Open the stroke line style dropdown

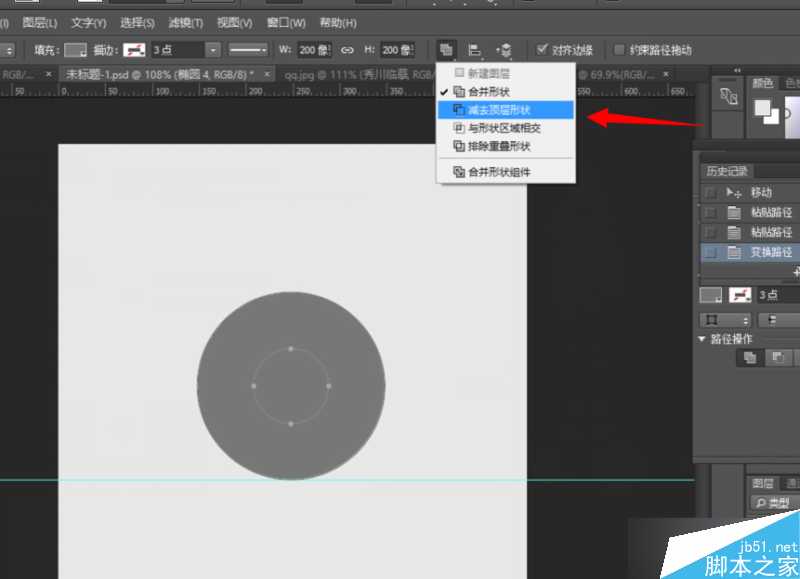click(247, 49)
